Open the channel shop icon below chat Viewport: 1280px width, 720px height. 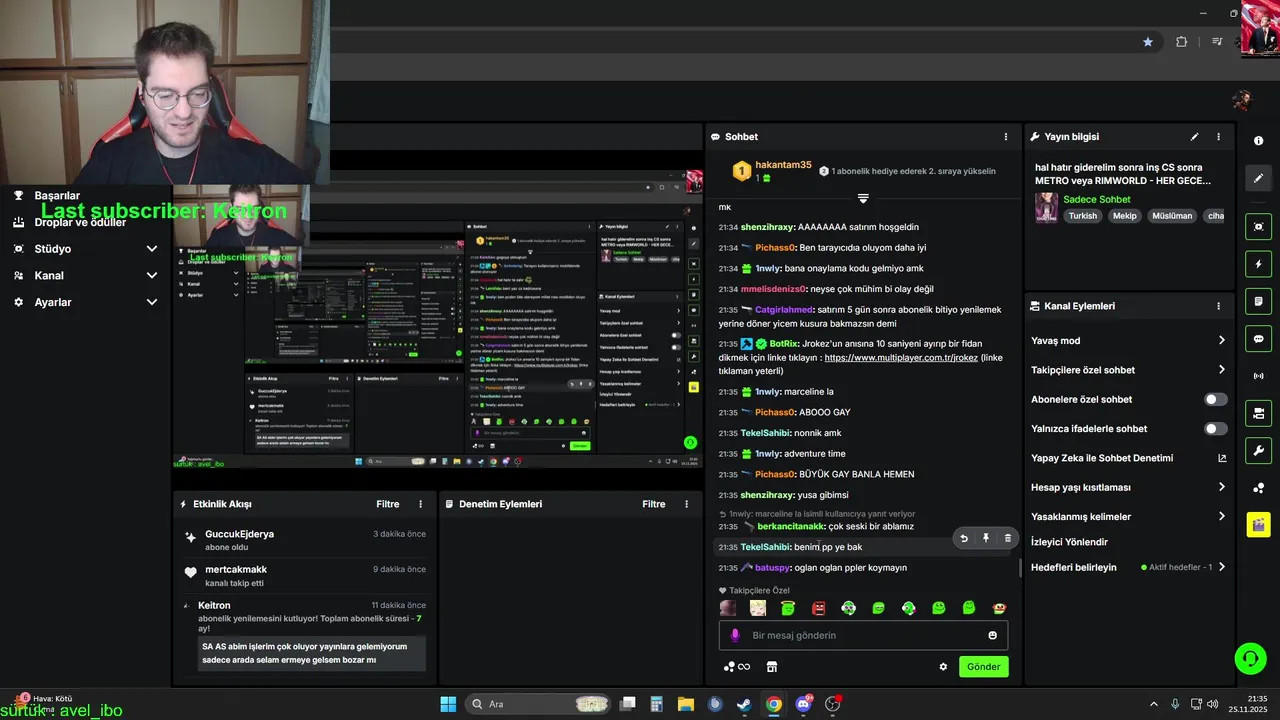coord(772,667)
